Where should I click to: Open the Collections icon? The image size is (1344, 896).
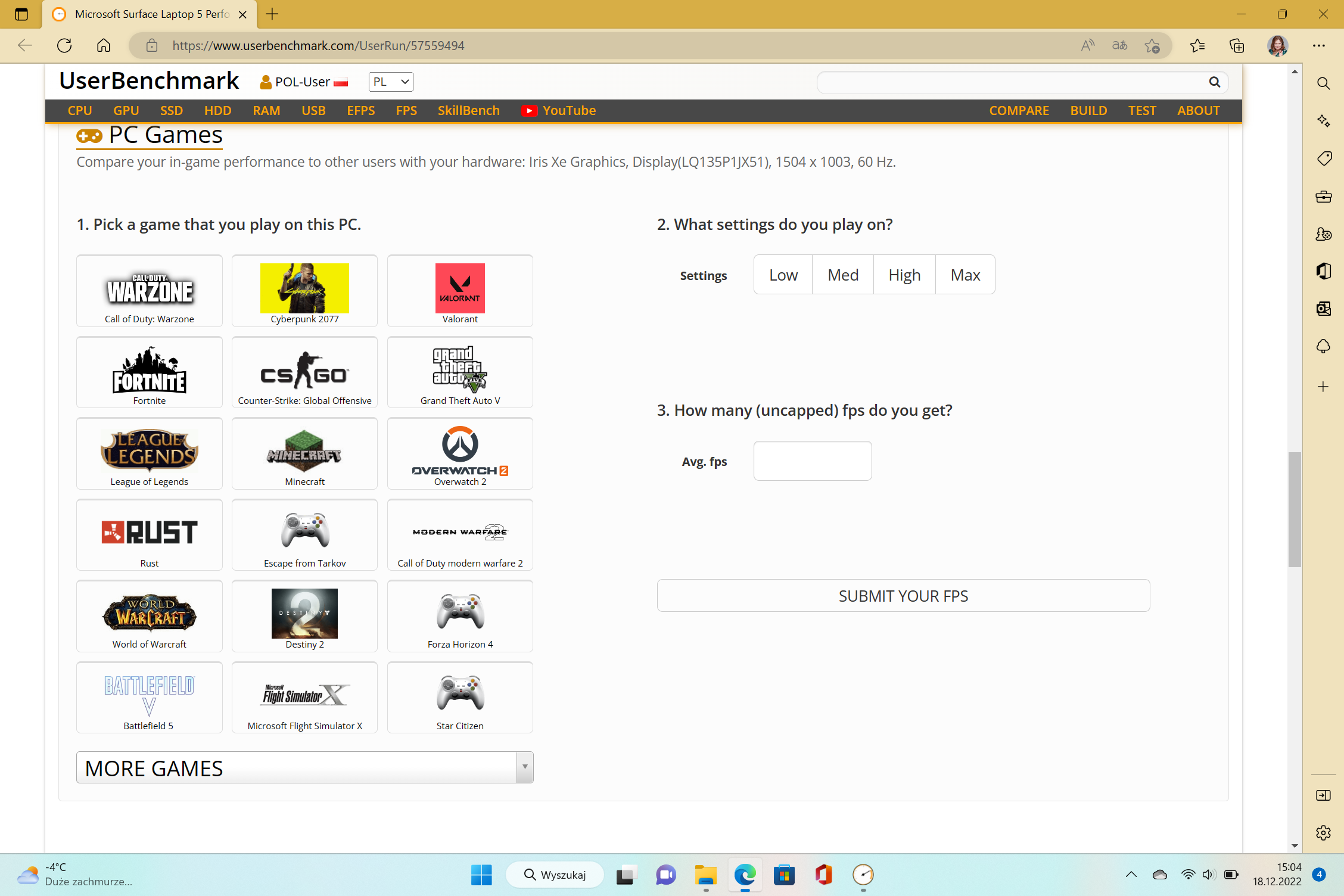(x=1237, y=45)
